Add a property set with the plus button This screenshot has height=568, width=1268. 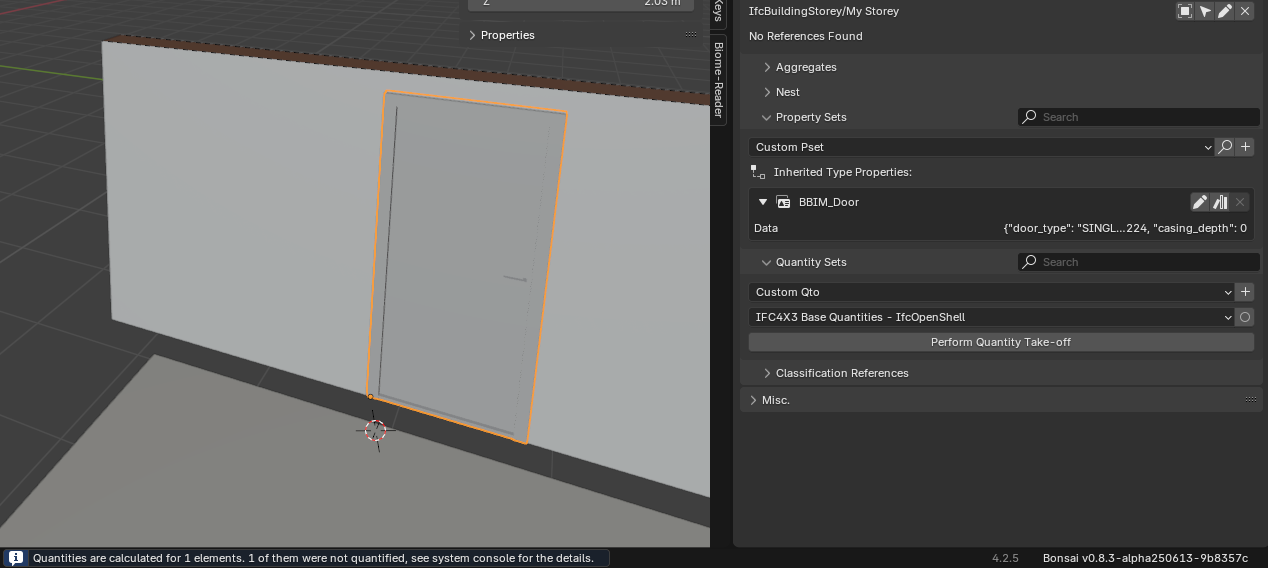1245,147
